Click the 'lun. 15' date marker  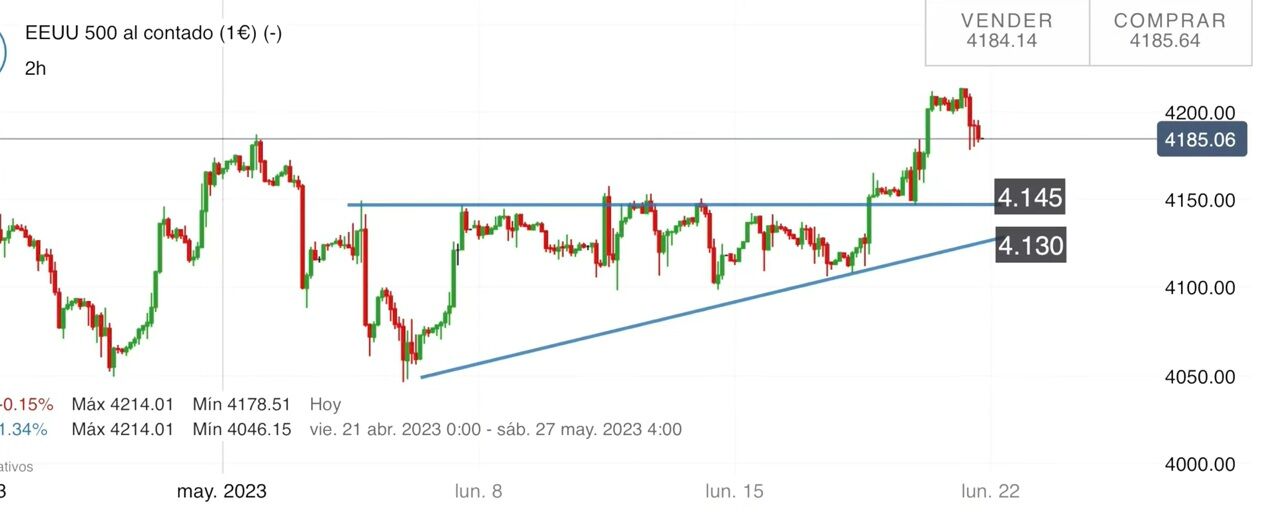[734, 491]
